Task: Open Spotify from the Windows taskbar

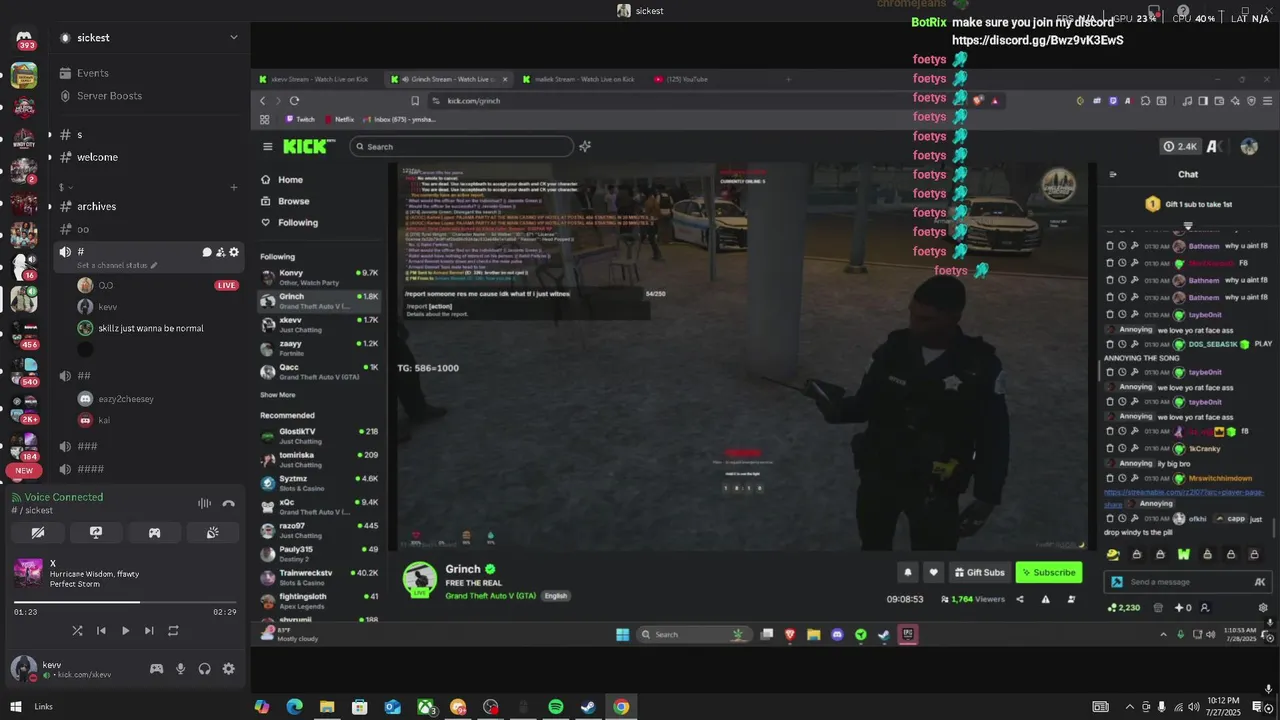Action: 556,707
